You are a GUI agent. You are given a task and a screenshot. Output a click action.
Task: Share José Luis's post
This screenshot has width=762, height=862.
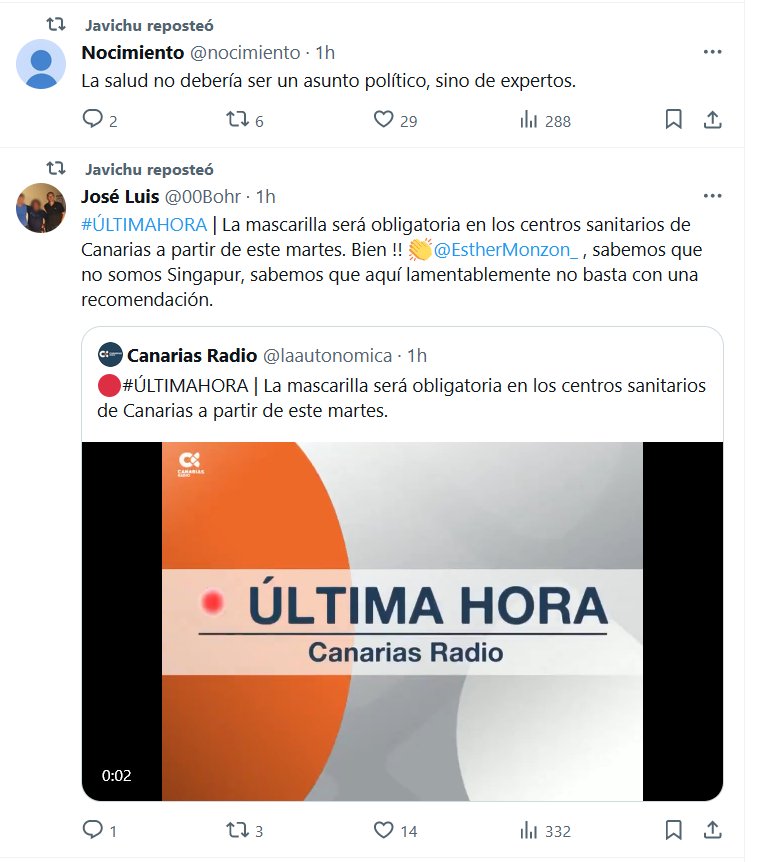click(713, 830)
